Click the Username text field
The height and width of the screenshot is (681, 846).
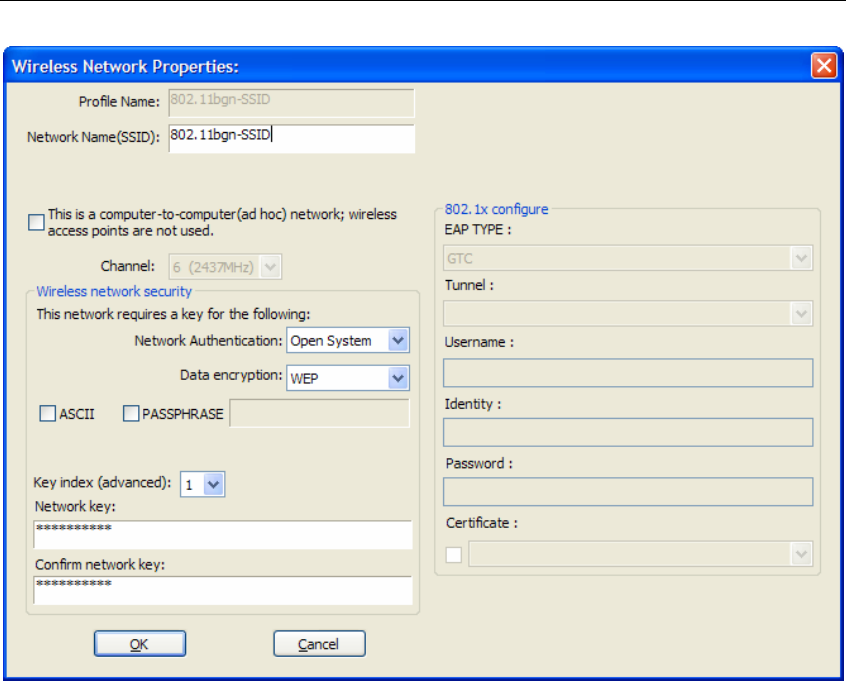pos(627,373)
